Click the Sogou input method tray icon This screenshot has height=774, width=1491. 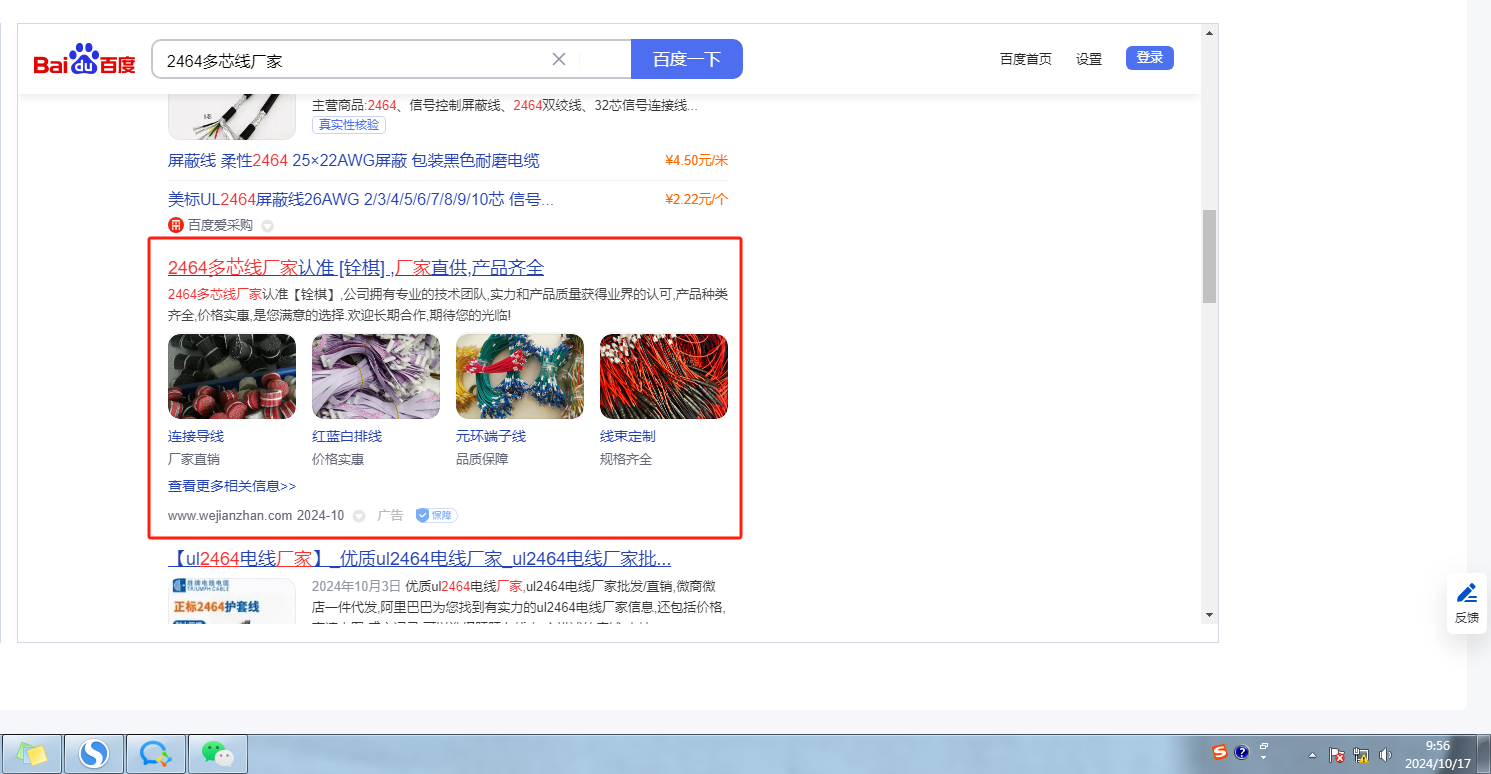[x=1220, y=752]
